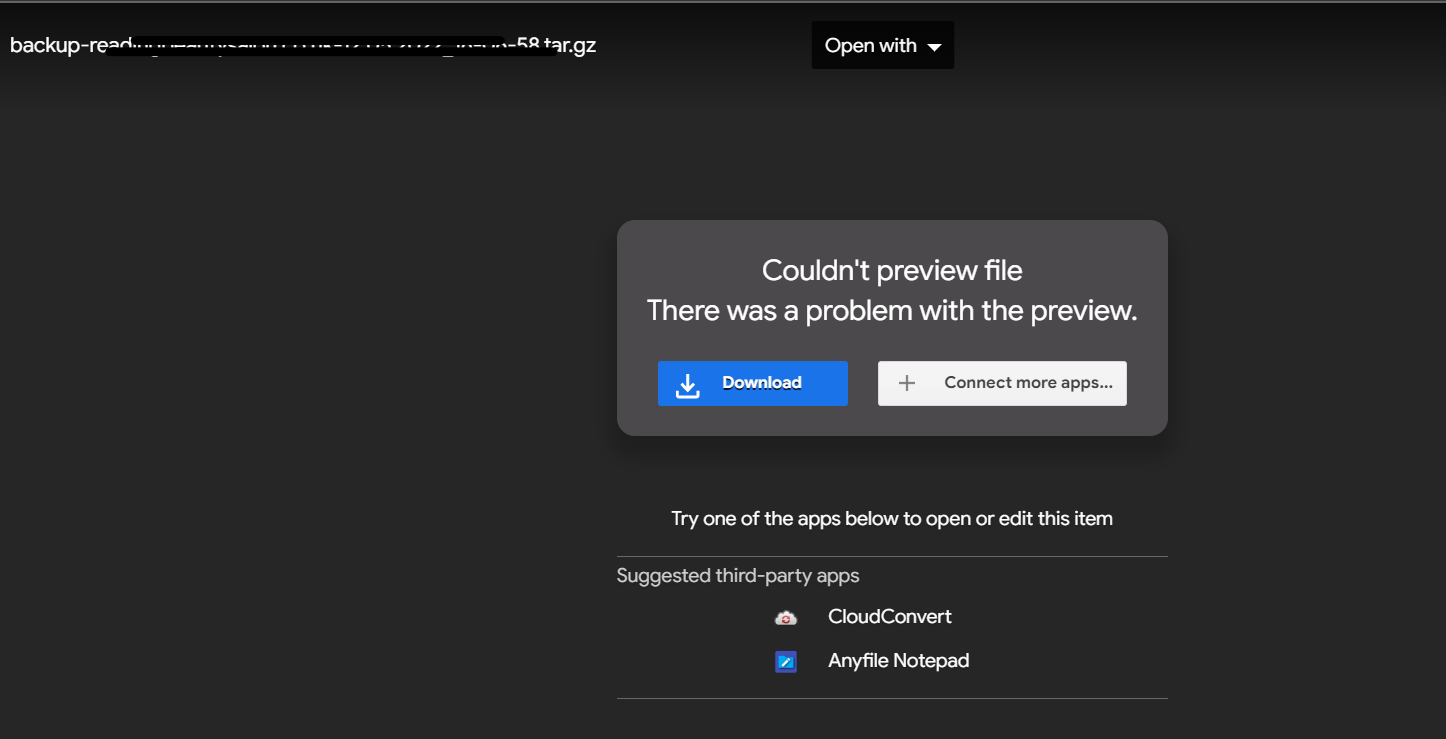
Task: Select the Anyfile Notepad app name
Action: (899, 661)
